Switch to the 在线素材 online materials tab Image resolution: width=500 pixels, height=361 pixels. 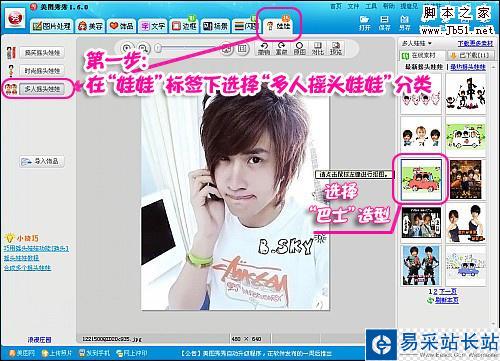[x=422, y=55]
